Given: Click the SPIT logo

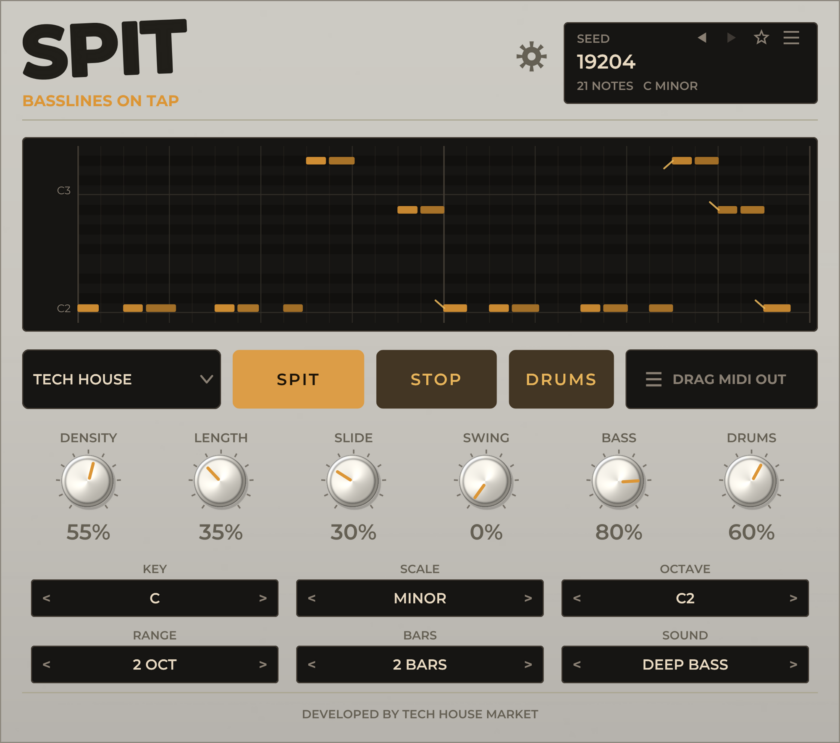Looking at the screenshot, I should [x=104, y=49].
